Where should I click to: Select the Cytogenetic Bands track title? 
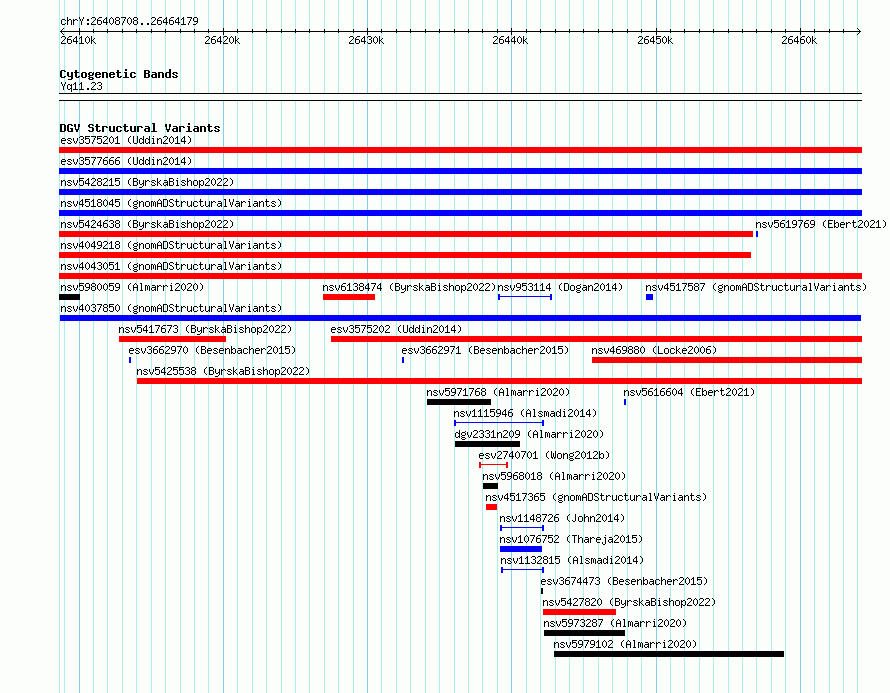click(x=119, y=74)
